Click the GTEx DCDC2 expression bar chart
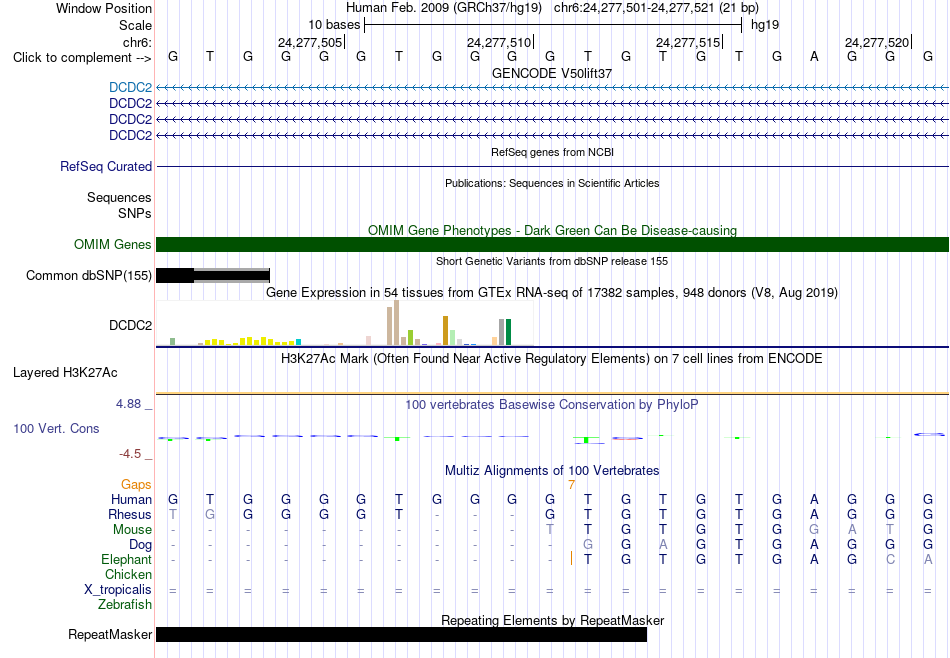 click(345, 323)
